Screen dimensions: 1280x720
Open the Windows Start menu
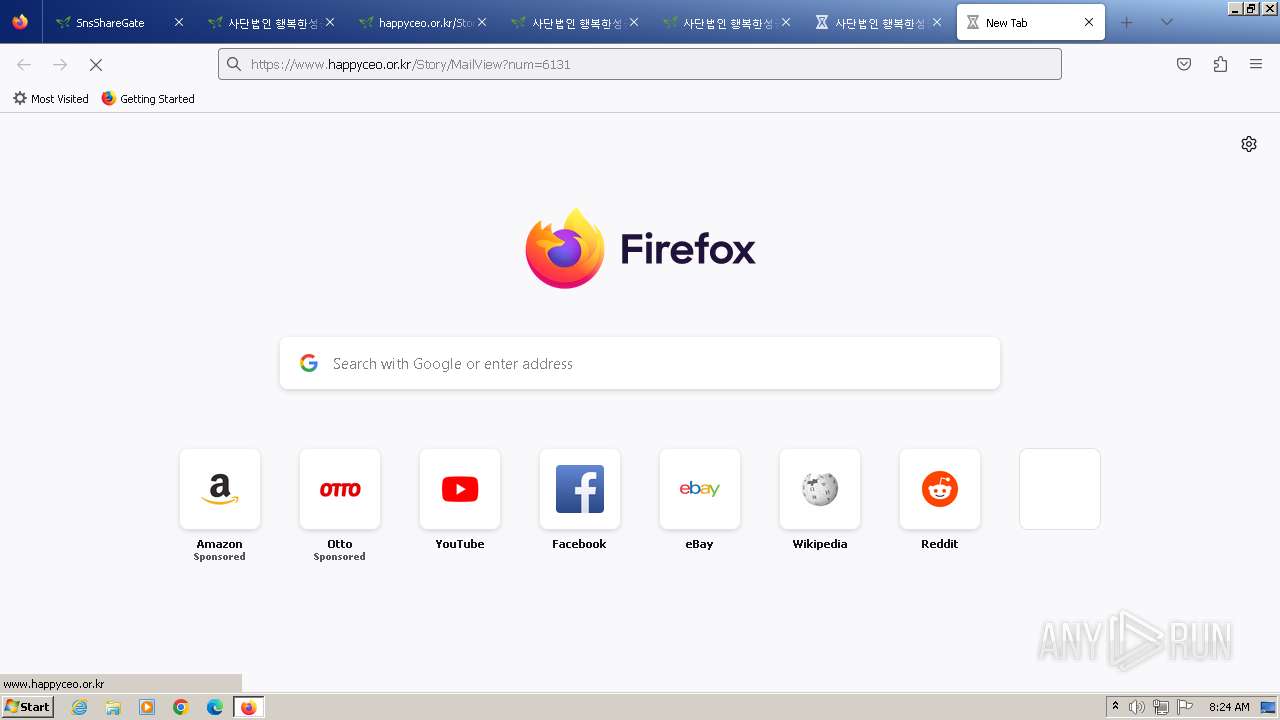click(x=28, y=707)
